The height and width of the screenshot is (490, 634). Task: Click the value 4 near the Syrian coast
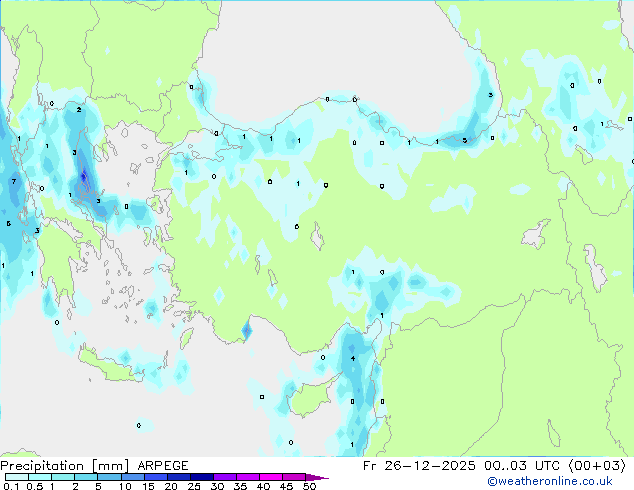(352, 358)
